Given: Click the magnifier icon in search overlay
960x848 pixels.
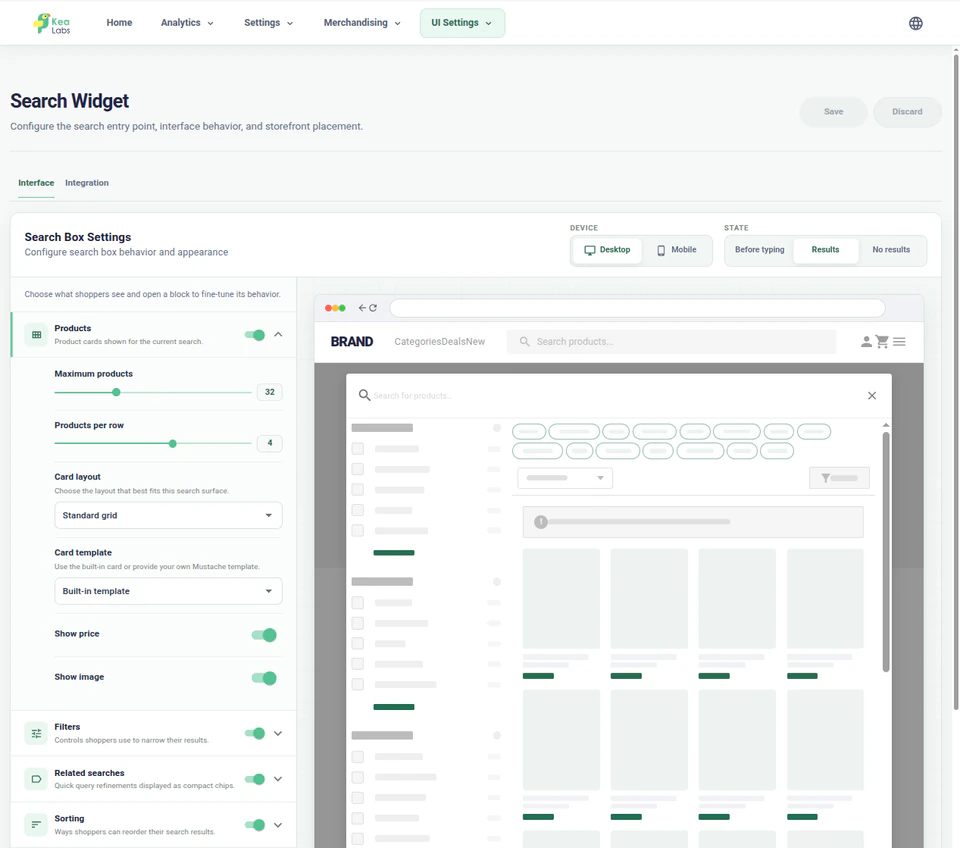Looking at the screenshot, I should (364, 396).
